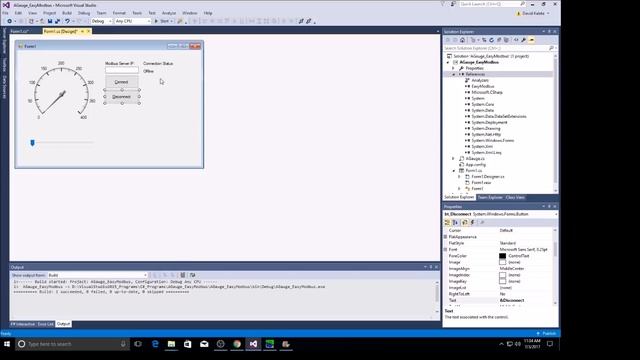Expand FlatAppearance property group
The height and width of the screenshot is (360, 640).
[445, 237]
